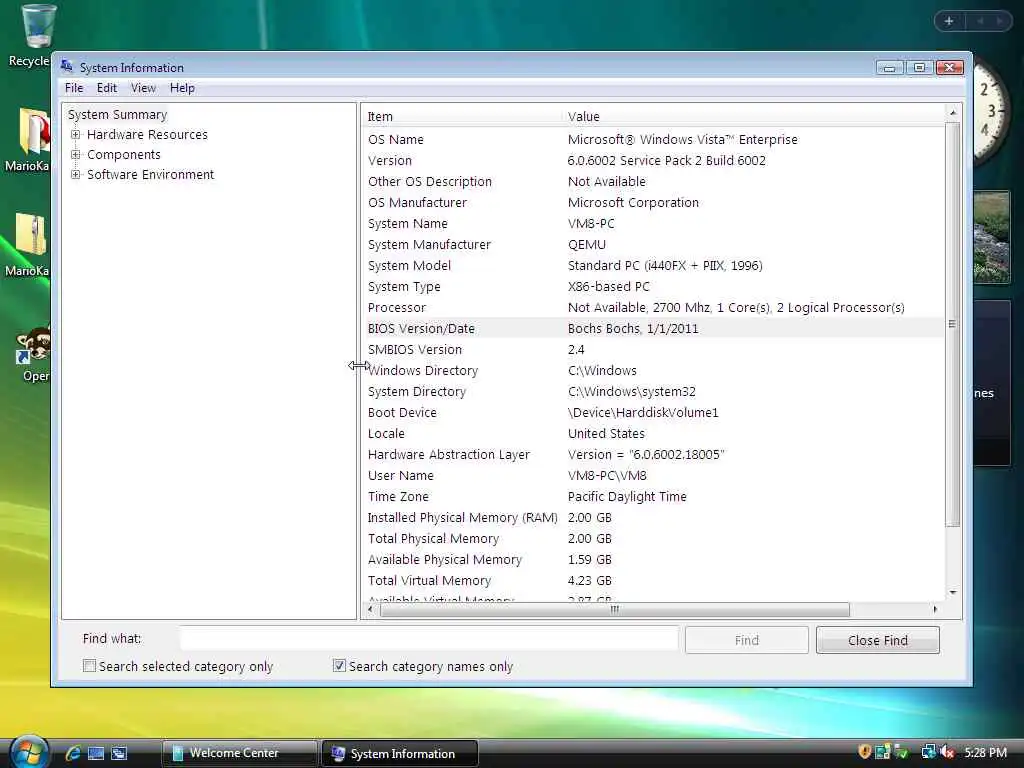Open the Help menu
Image resolution: width=1024 pixels, height=768 pixels.
tap(182, 88)
